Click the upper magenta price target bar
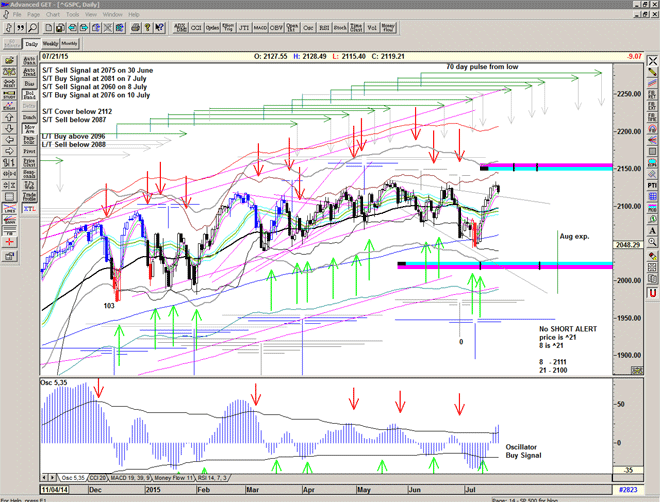 561,165
